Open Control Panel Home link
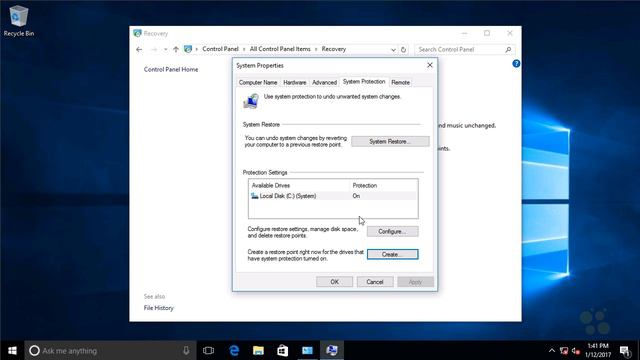640x360 pixels. tap(171, 69)
